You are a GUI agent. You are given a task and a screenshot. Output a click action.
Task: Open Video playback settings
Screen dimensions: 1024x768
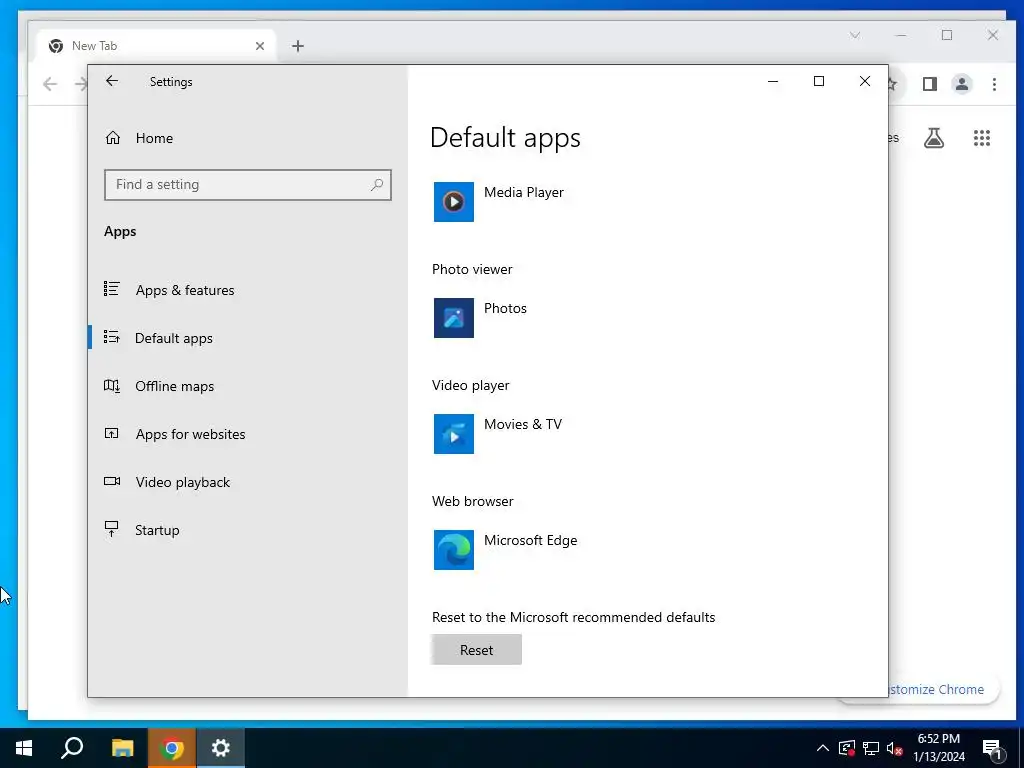coord(183,482)
